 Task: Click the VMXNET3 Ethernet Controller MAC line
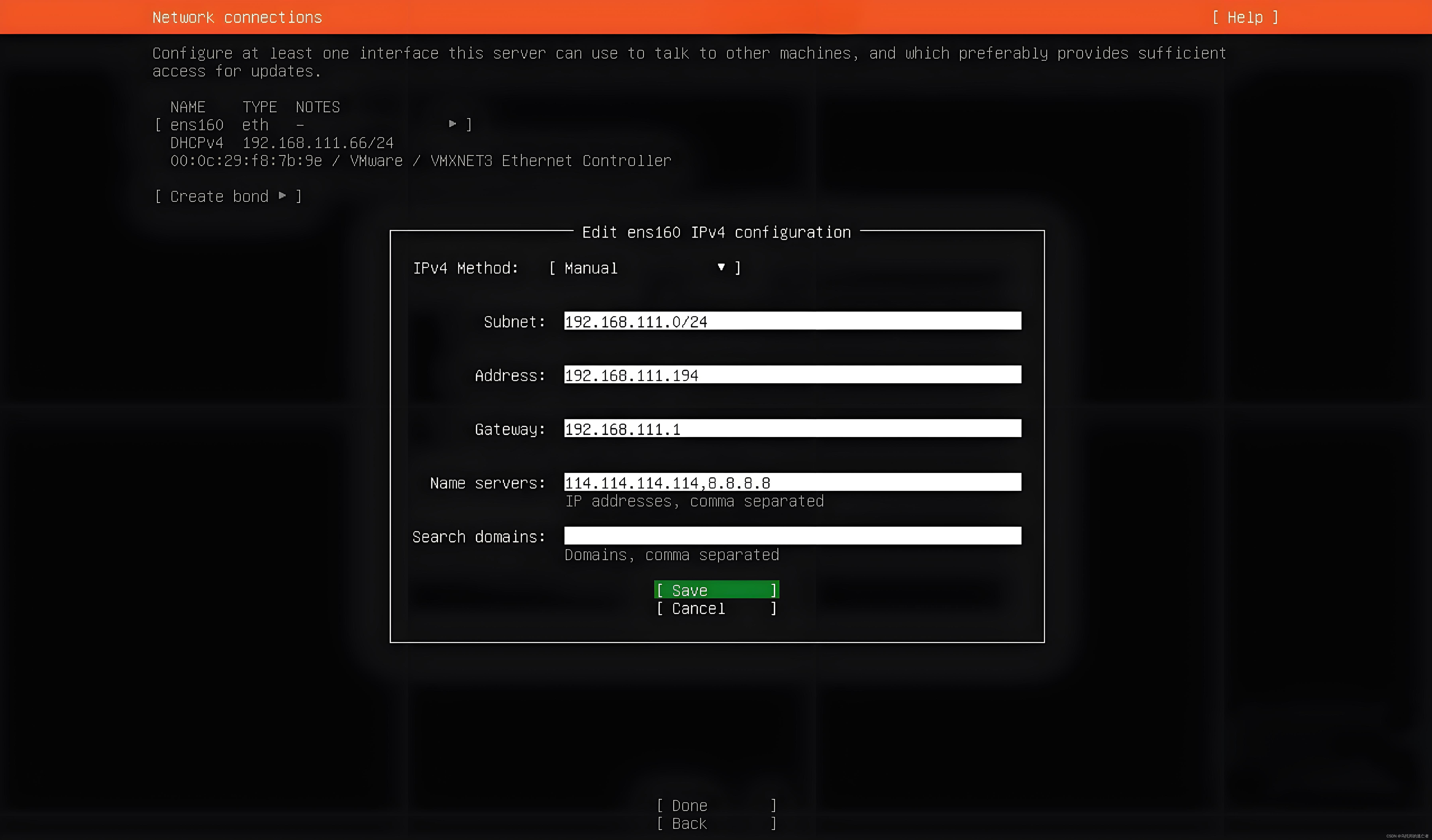[421, 161]
